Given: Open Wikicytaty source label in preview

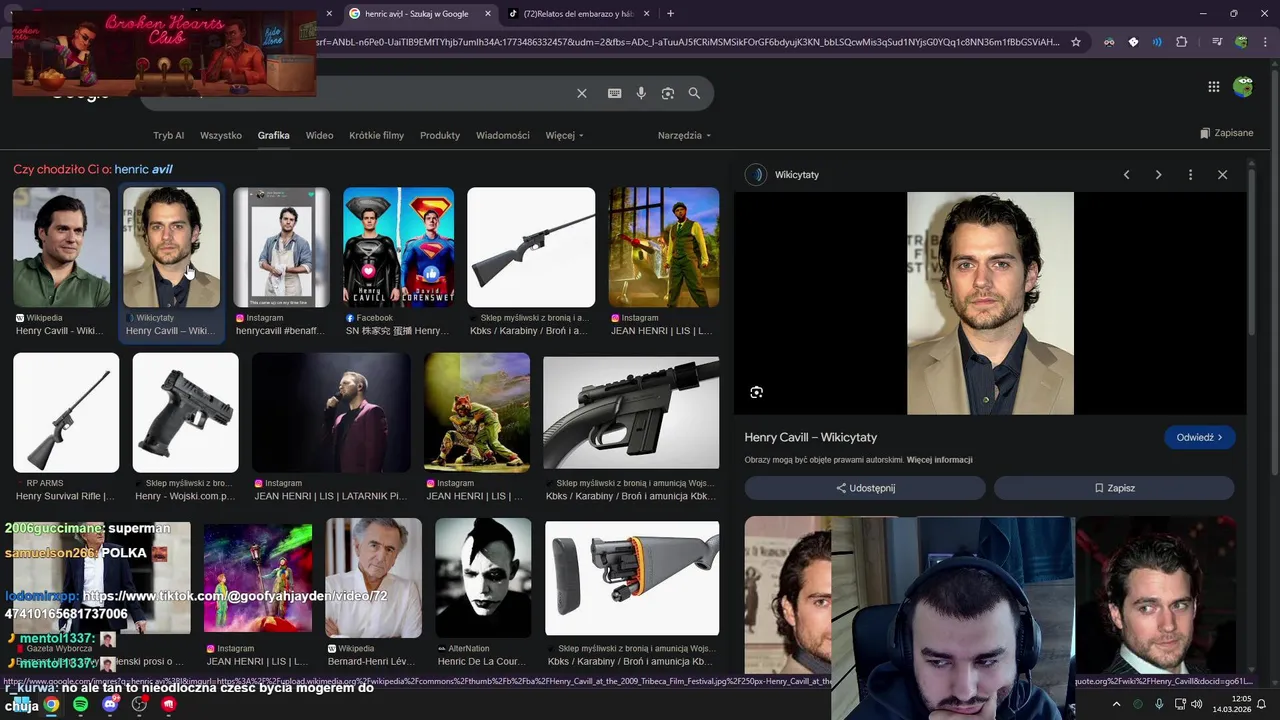Looking at the screenshot, I should click(797, 175).
